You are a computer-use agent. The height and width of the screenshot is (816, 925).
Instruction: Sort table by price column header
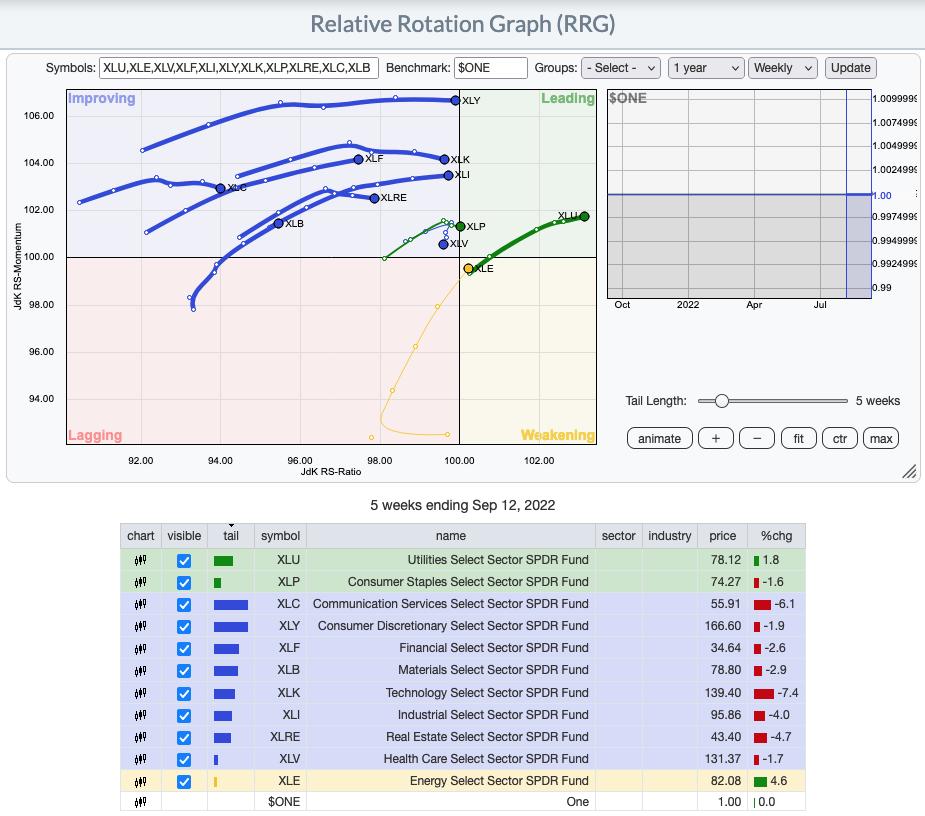723,536
